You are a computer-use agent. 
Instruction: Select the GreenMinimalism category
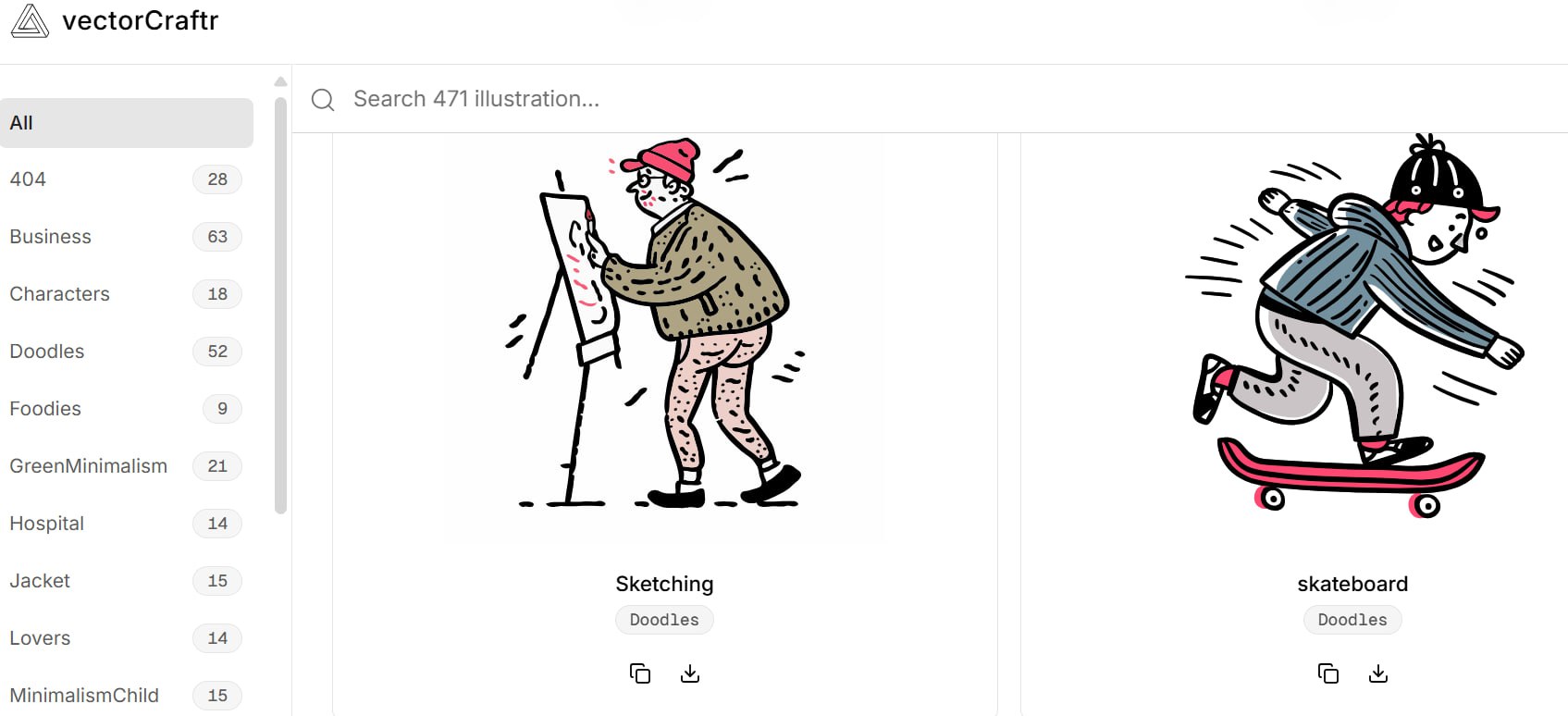pos(127,466)
